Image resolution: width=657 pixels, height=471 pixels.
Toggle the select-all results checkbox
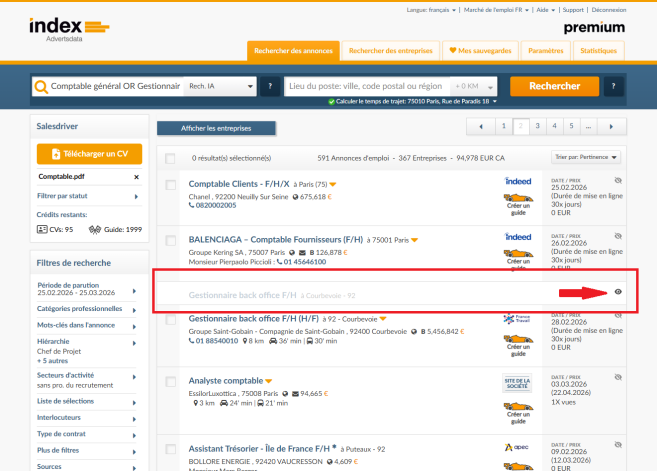click(170, 158)
